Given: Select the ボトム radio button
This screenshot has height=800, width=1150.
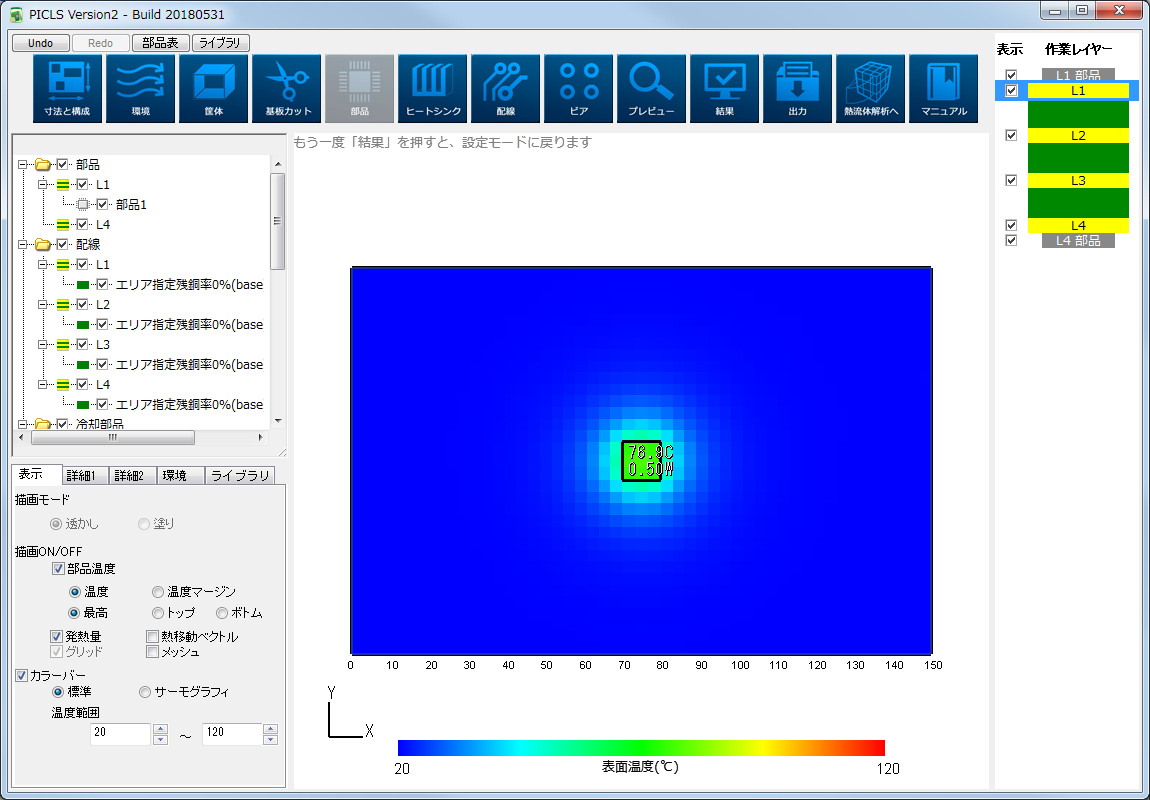Looking at the screenshot, I should pos(222,613).
